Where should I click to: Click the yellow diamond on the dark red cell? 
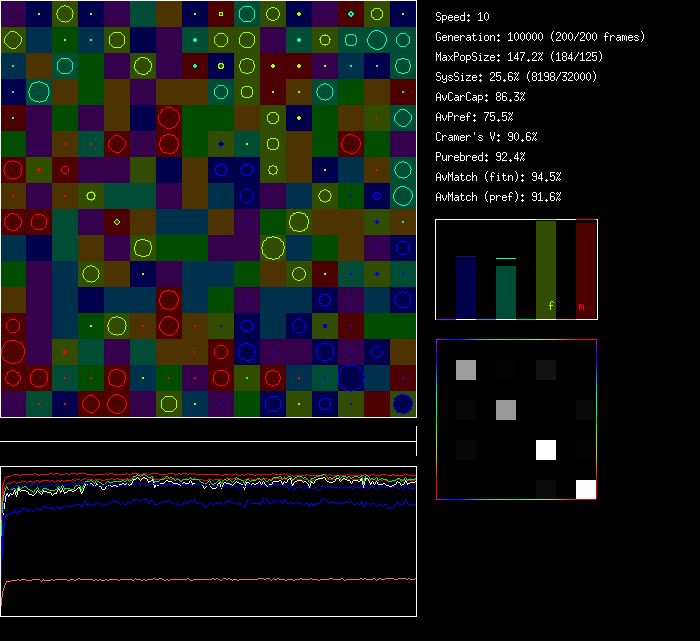117,221
